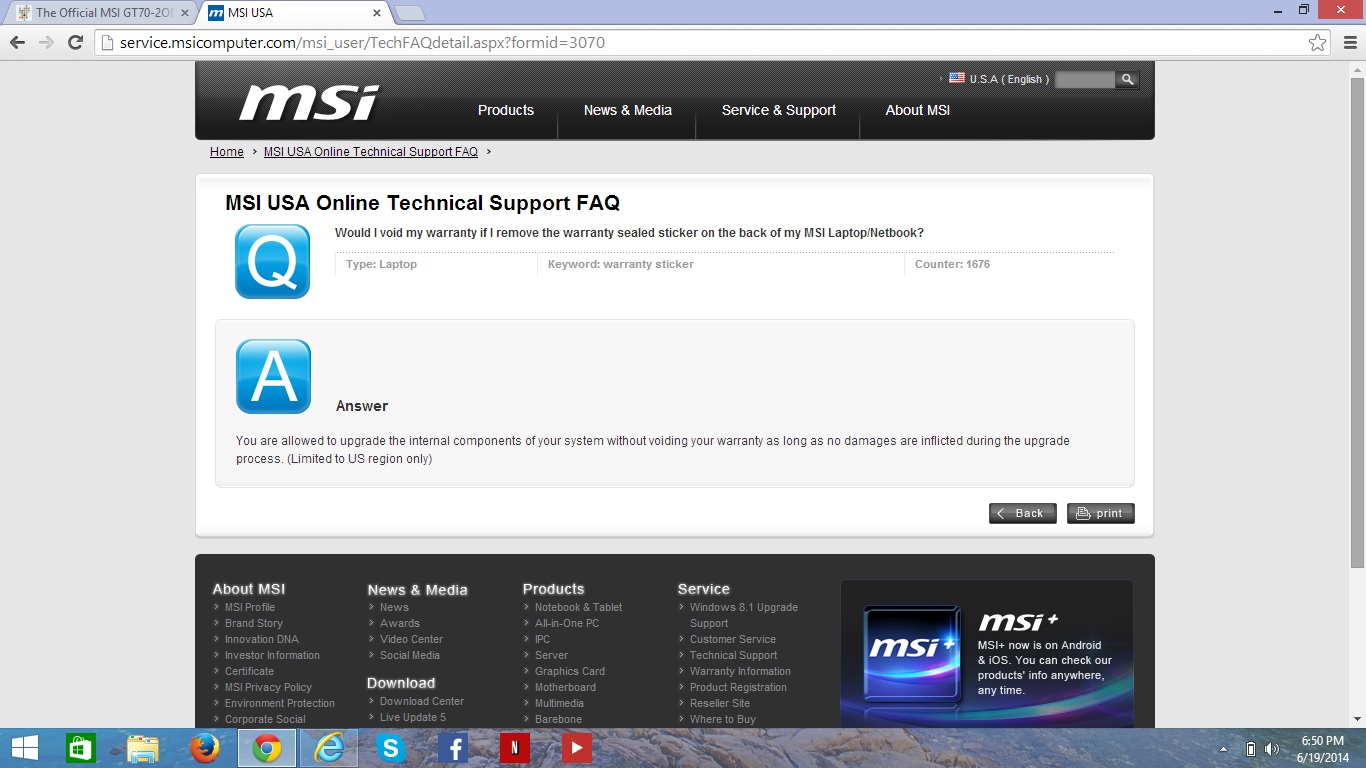
Task: Go to the Home breadcrumb link
Action: point(227,152)
